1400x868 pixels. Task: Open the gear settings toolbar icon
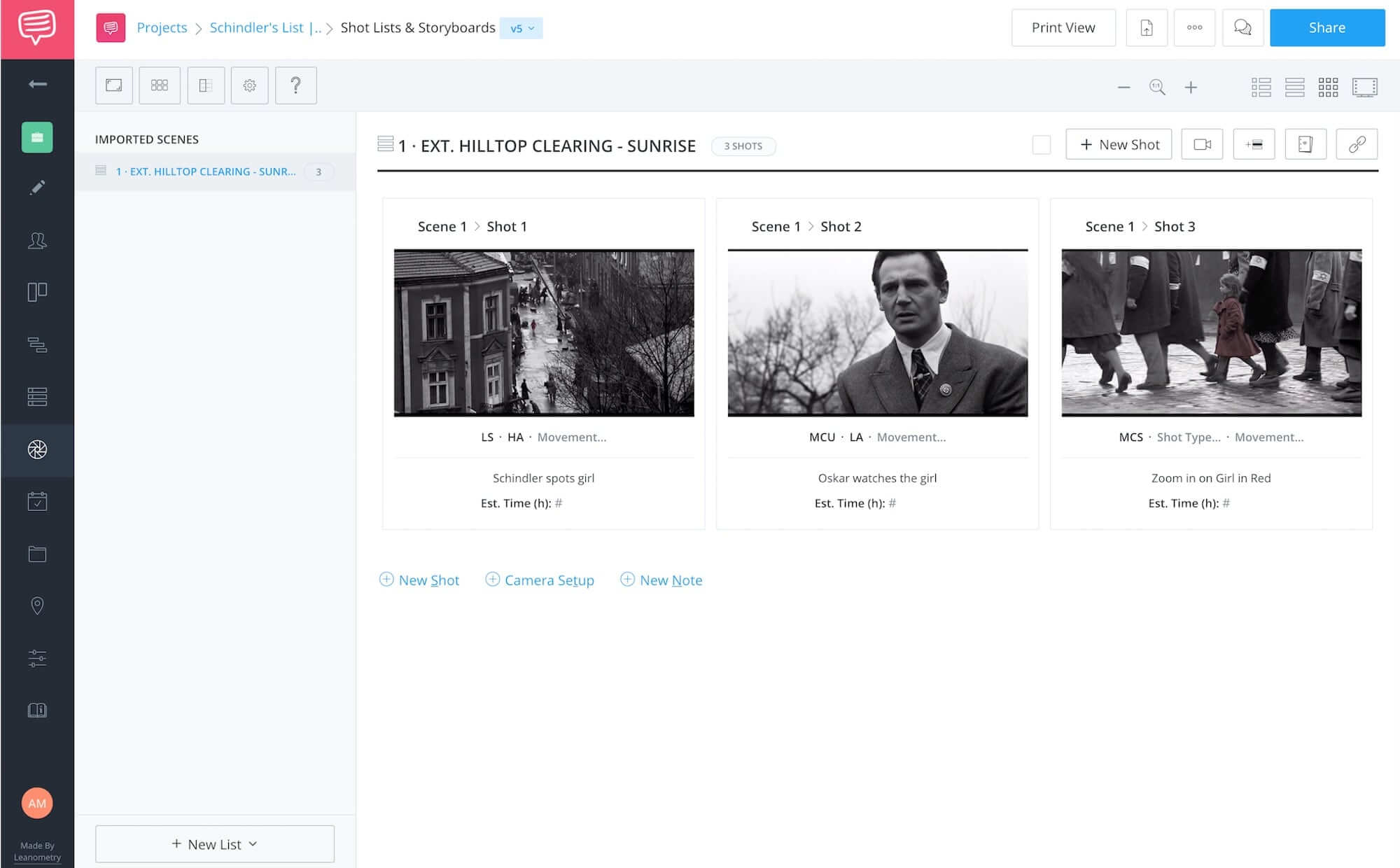click(x=250, y=85)
